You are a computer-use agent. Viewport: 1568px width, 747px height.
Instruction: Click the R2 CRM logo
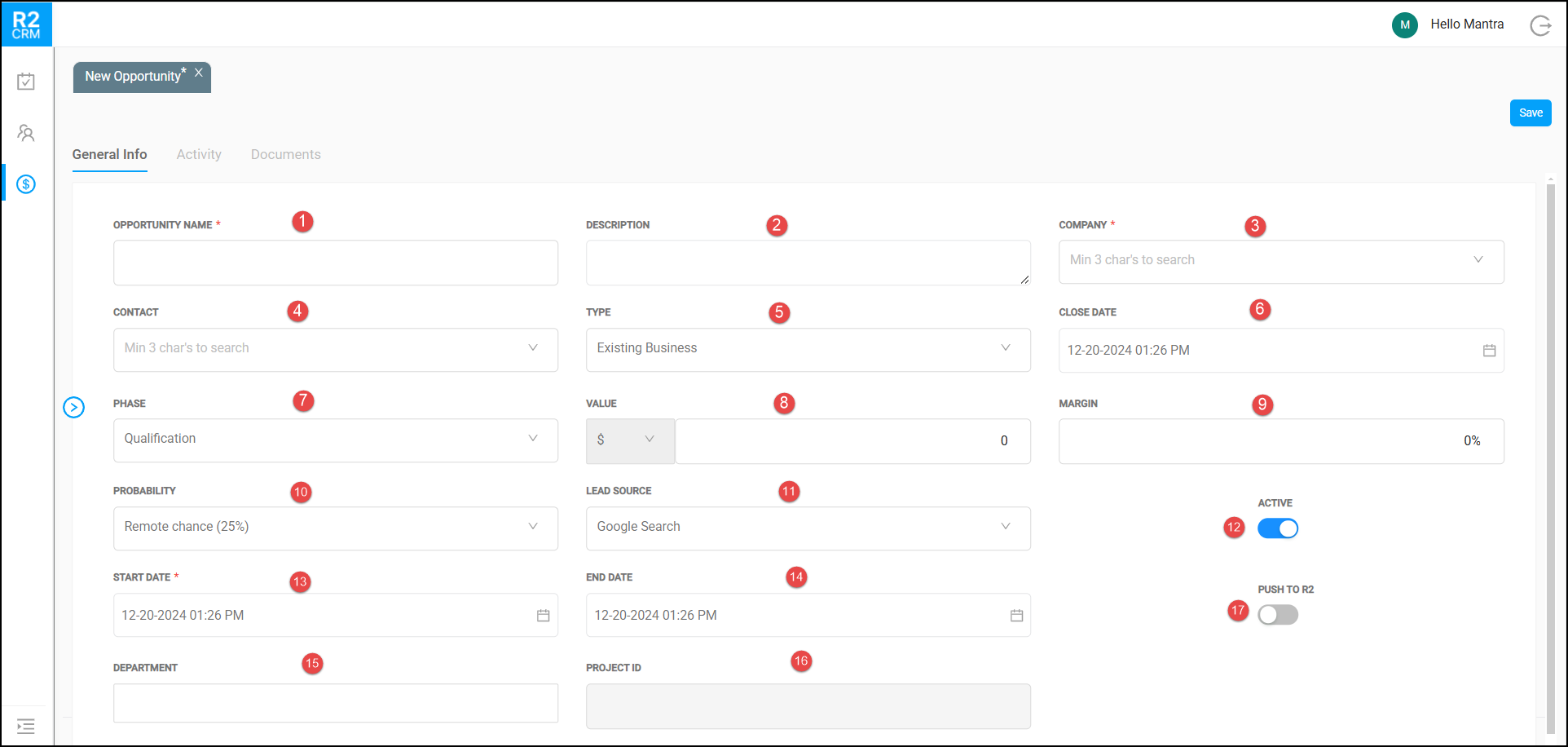tap(26, 24)
